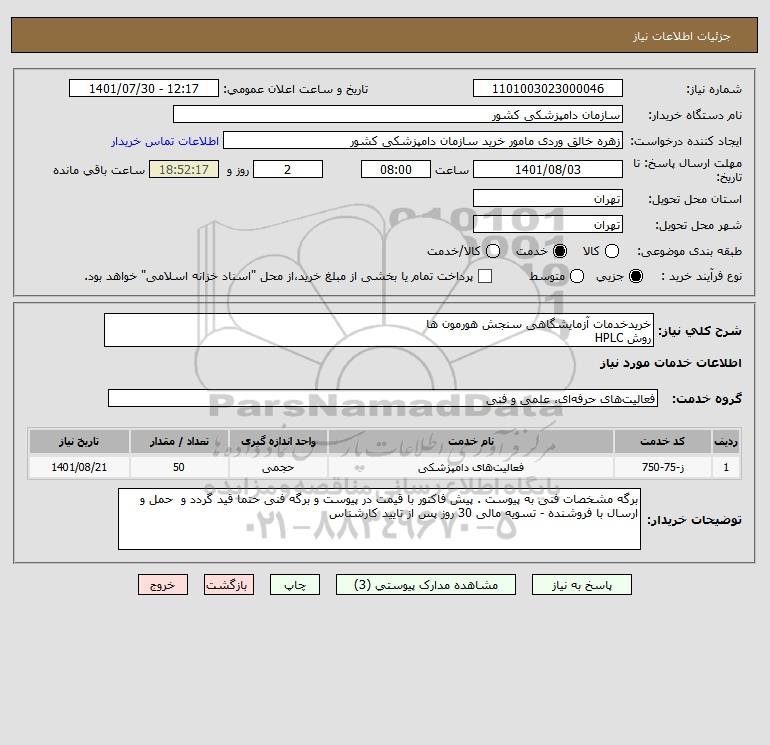Choose the جزیی purchase type radio
This screenshot has height=745, width=770.
[x=635, y=276]
